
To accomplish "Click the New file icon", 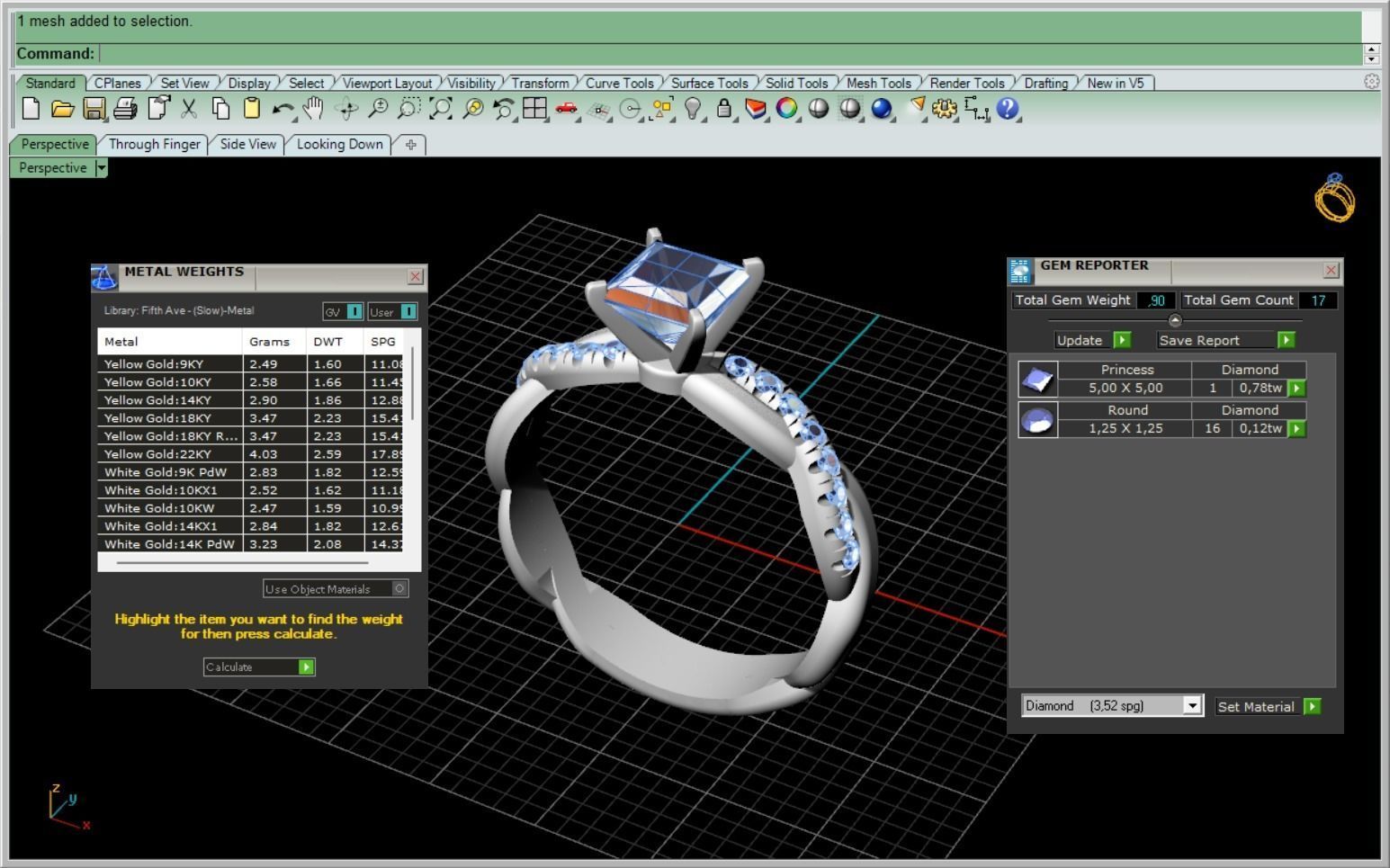I will pyautogui.click(x=31, y=109).
